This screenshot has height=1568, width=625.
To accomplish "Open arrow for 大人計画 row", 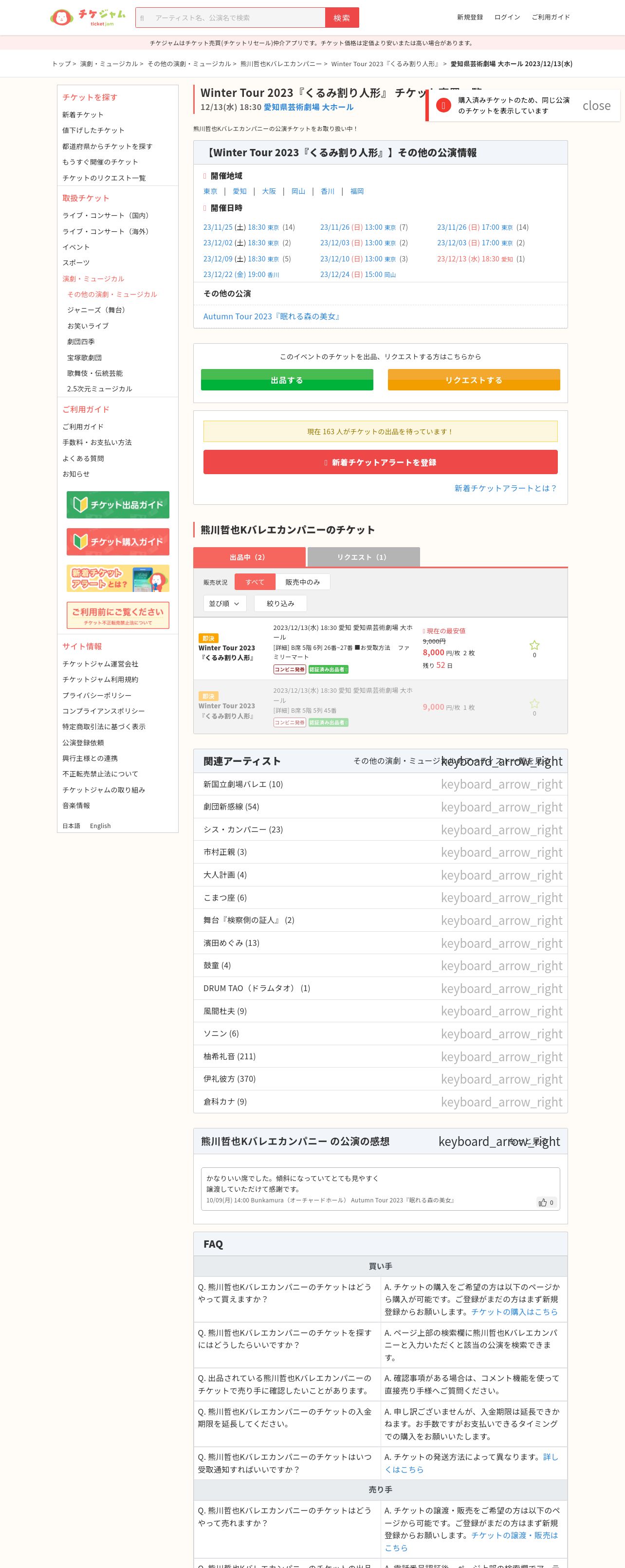I will tap(501, 875).
